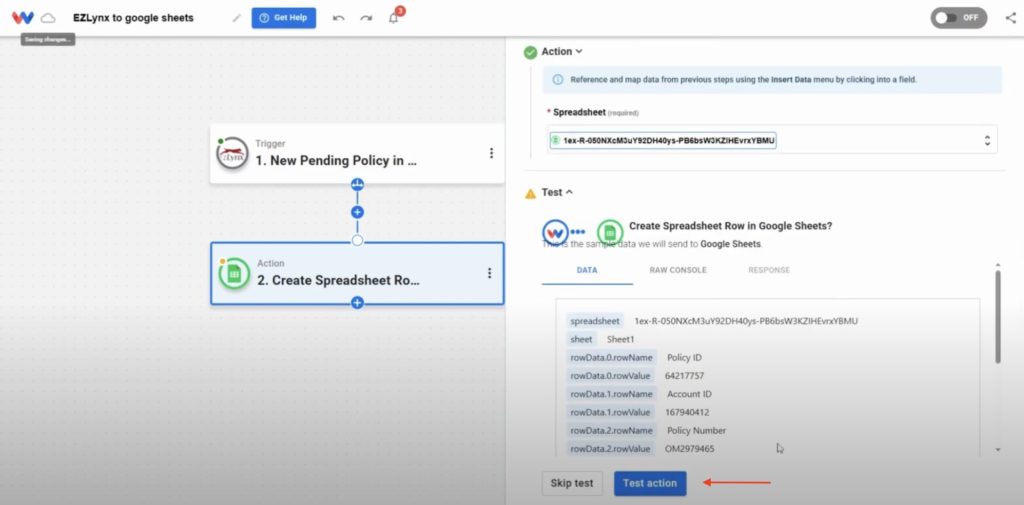Click the router icon below the trigger

[357, 184]
